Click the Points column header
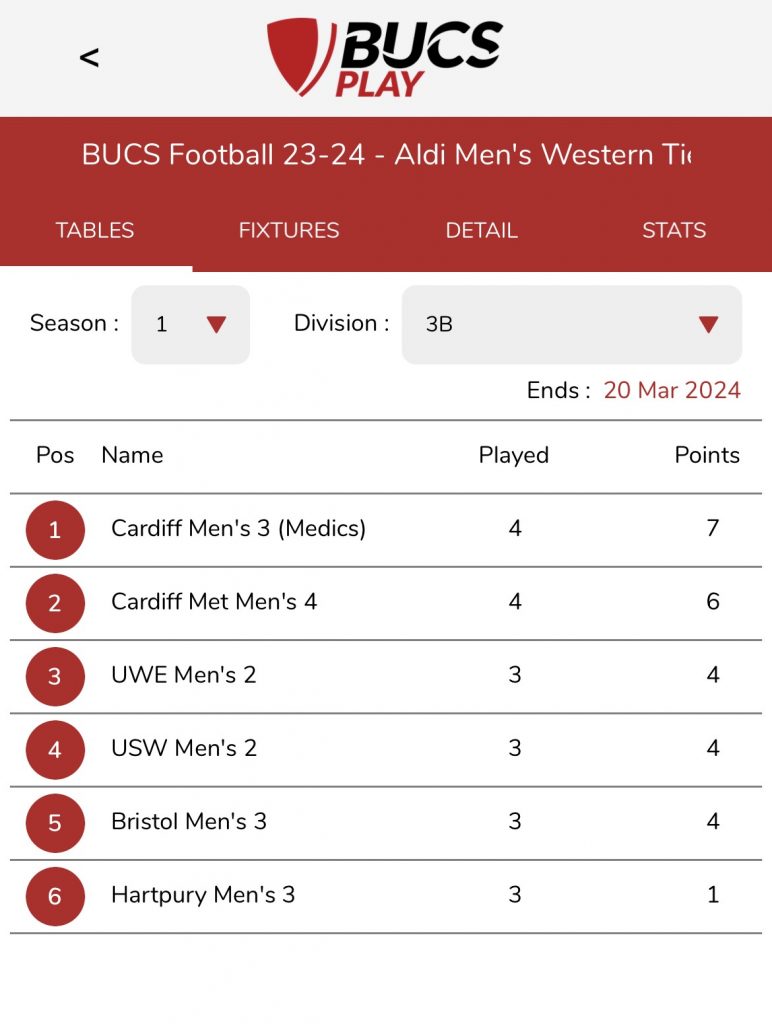772x1024 pixels. pyautogui.click(x=707, y=455)
